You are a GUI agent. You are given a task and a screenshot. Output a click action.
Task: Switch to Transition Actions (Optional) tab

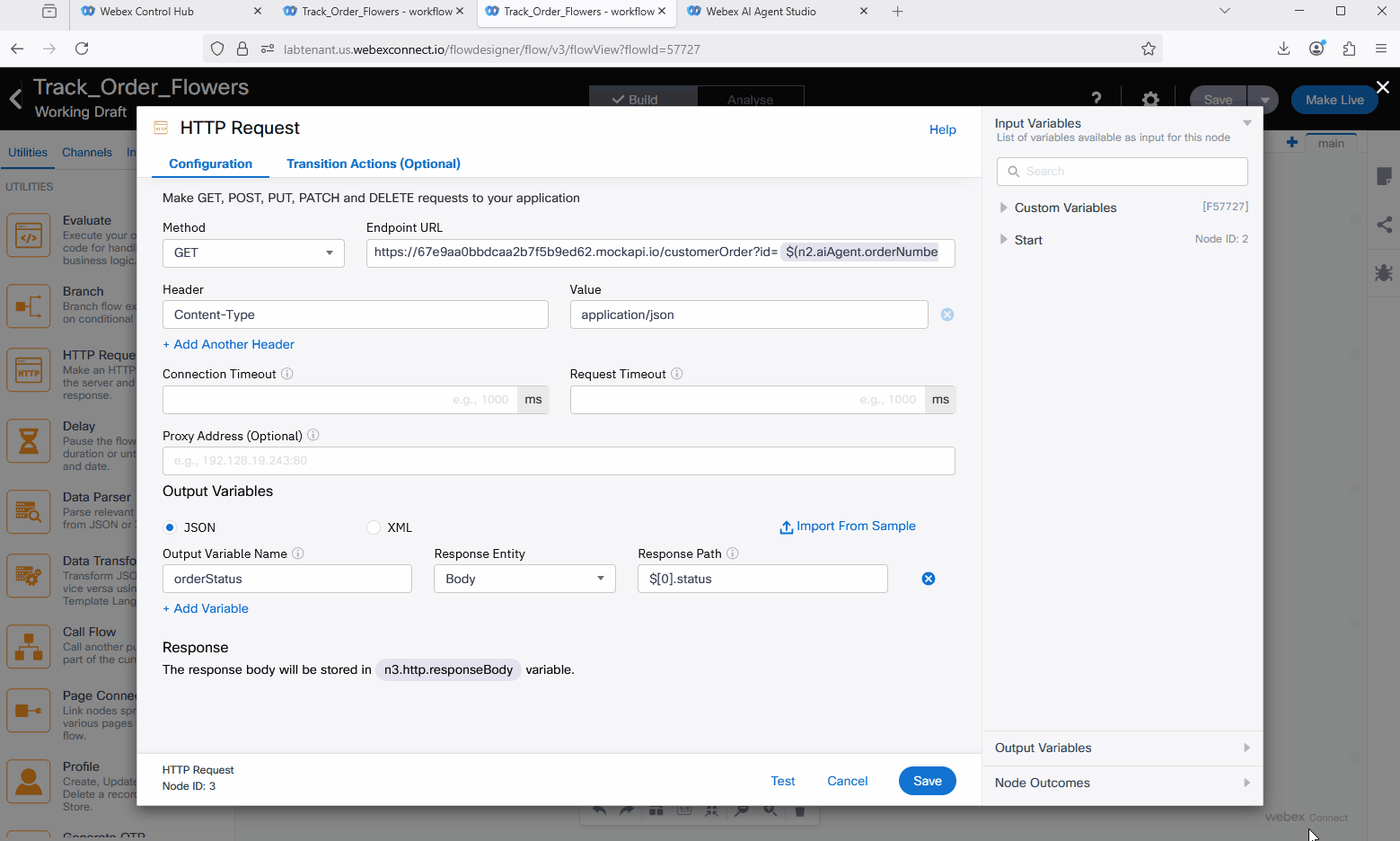373,164
